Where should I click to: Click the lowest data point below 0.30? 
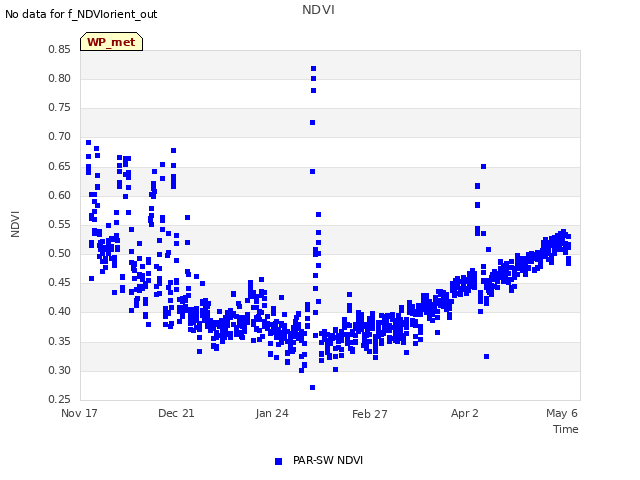[313, 387]
